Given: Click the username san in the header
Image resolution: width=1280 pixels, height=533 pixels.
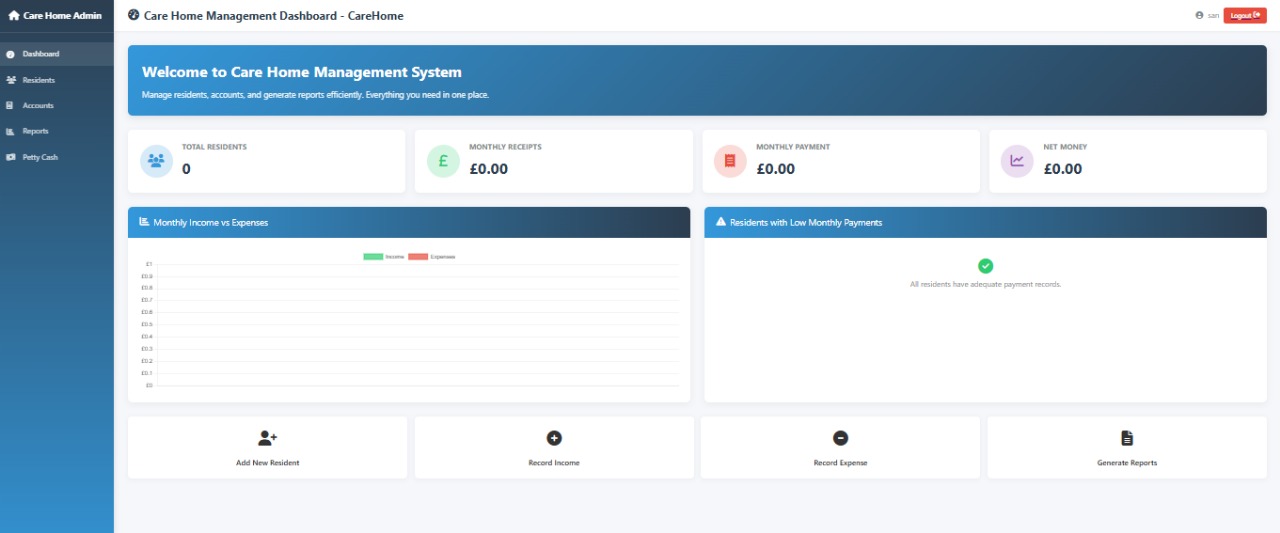Looking at the screenshot, I should click(1213, 15).
